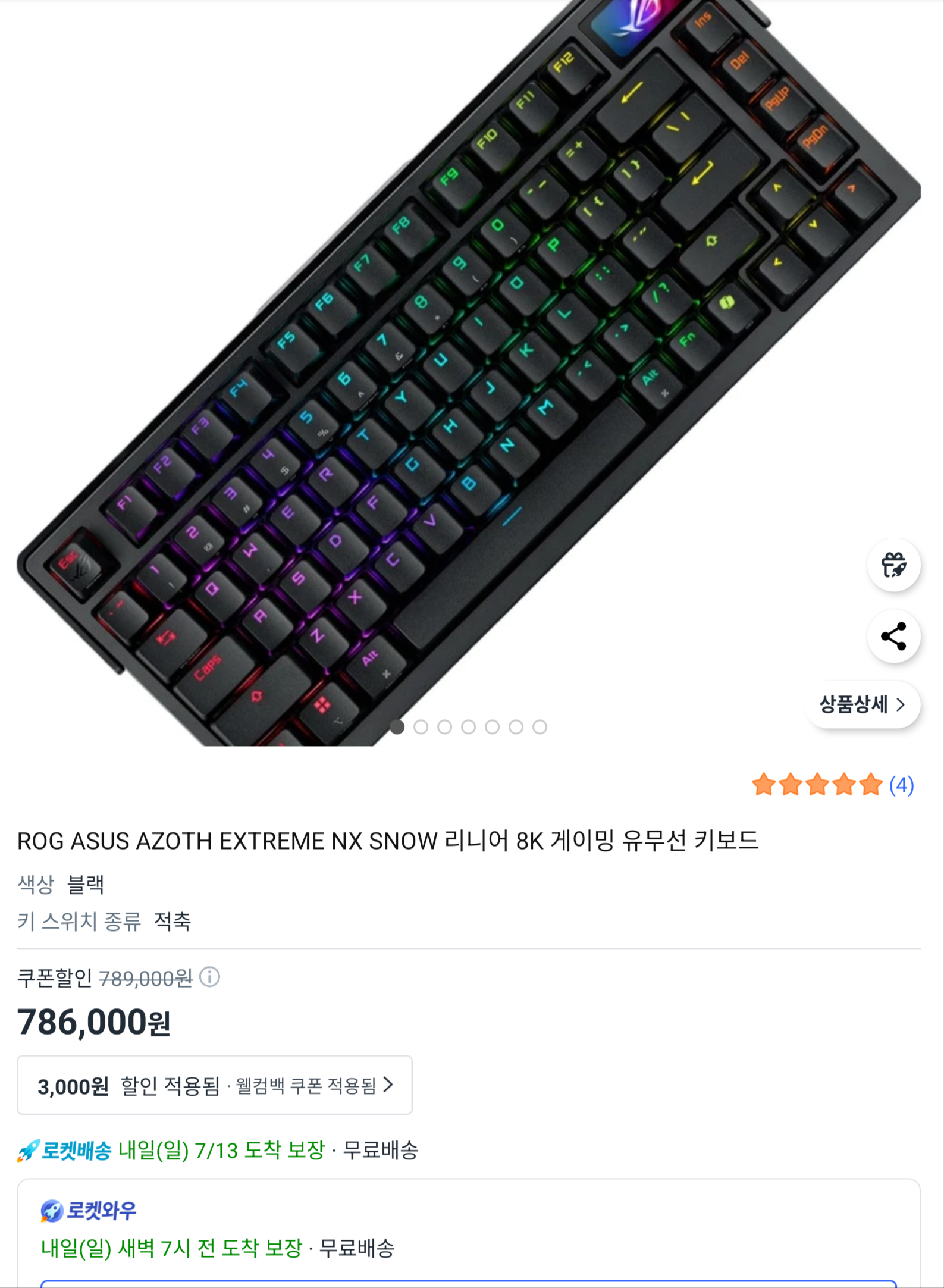This screenshot has height=1288, width=944.
Task: Expand the 3,000원 할인 적용됨 coupon box
Action: [215, 1085]
